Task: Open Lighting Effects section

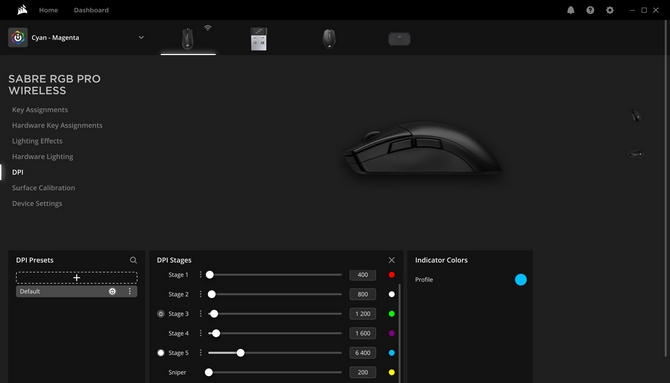Action: 37,141
